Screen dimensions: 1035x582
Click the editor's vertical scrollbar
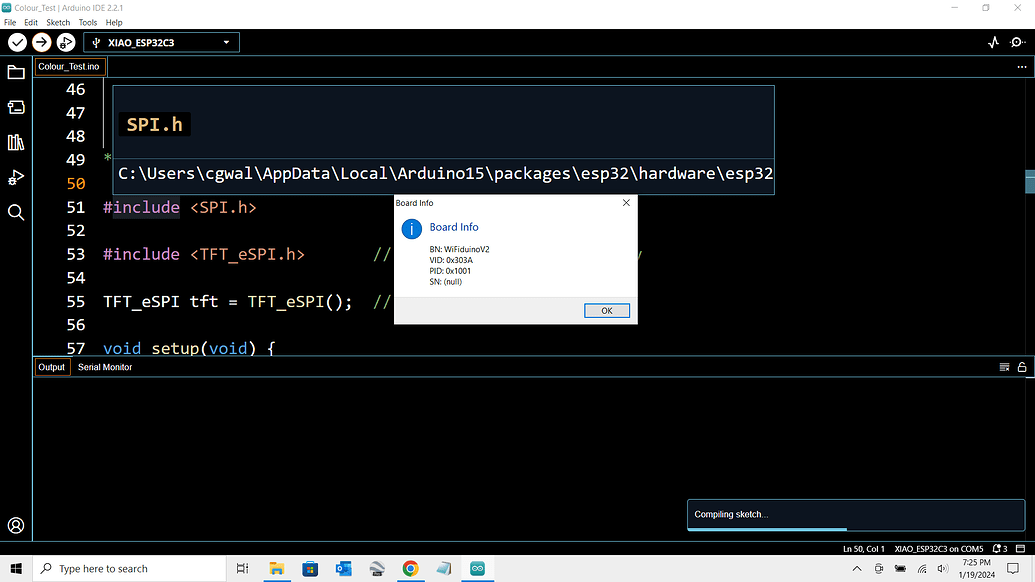(1029, 182)
